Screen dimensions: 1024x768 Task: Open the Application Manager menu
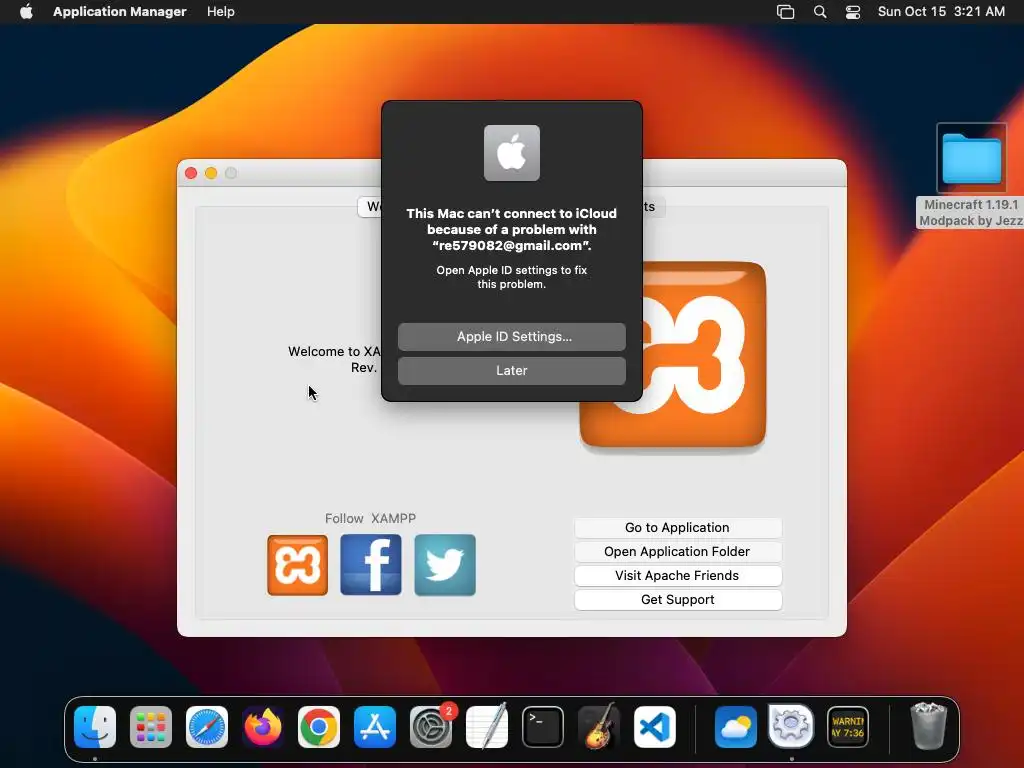120,12
